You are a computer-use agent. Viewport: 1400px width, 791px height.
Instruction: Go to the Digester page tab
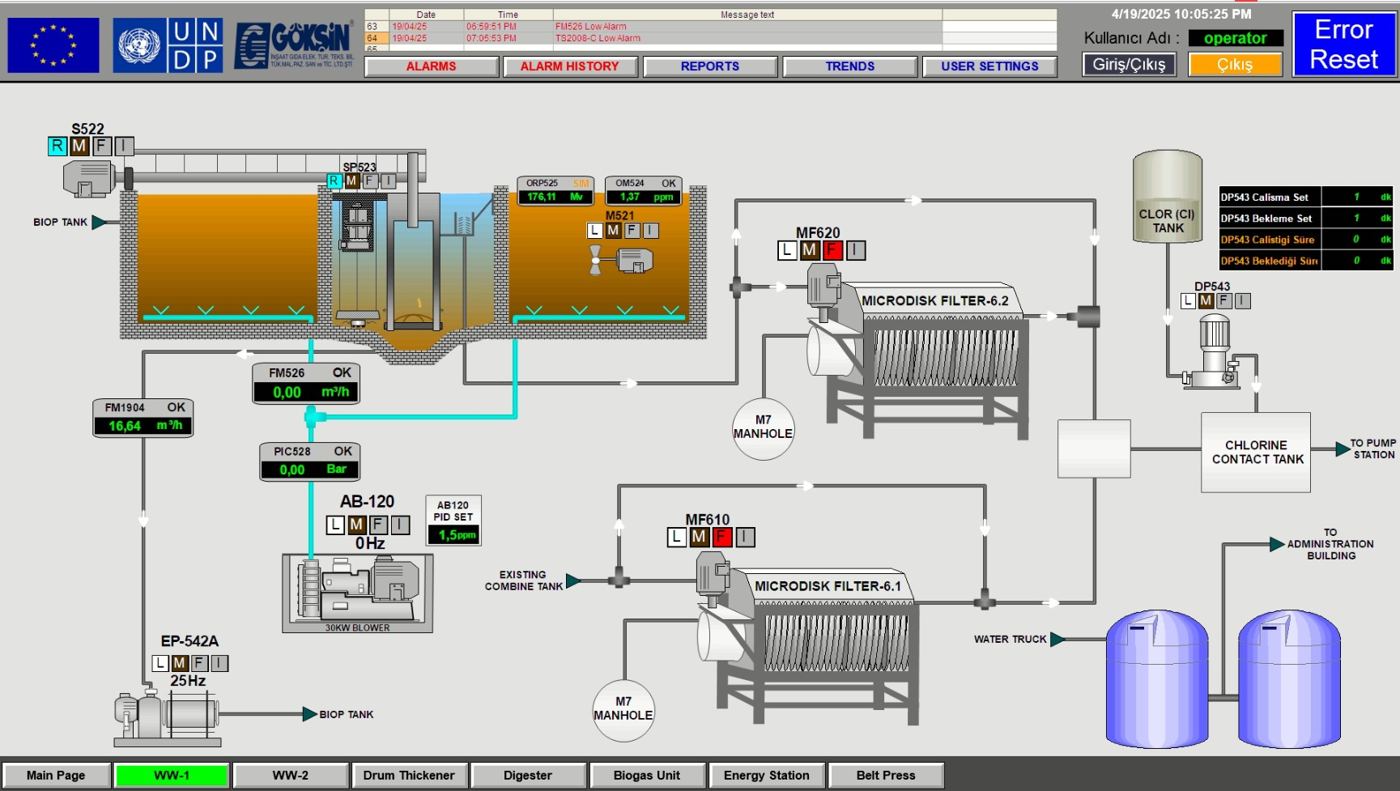click(527, 775)
